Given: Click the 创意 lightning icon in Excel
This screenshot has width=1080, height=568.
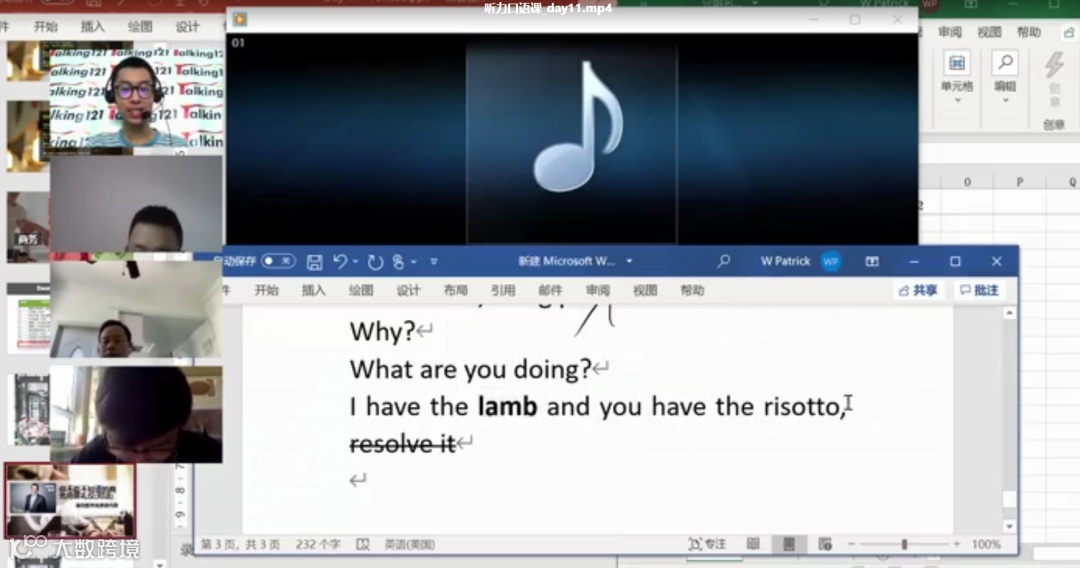Looking at the screenshot, I should (1054, 64).
